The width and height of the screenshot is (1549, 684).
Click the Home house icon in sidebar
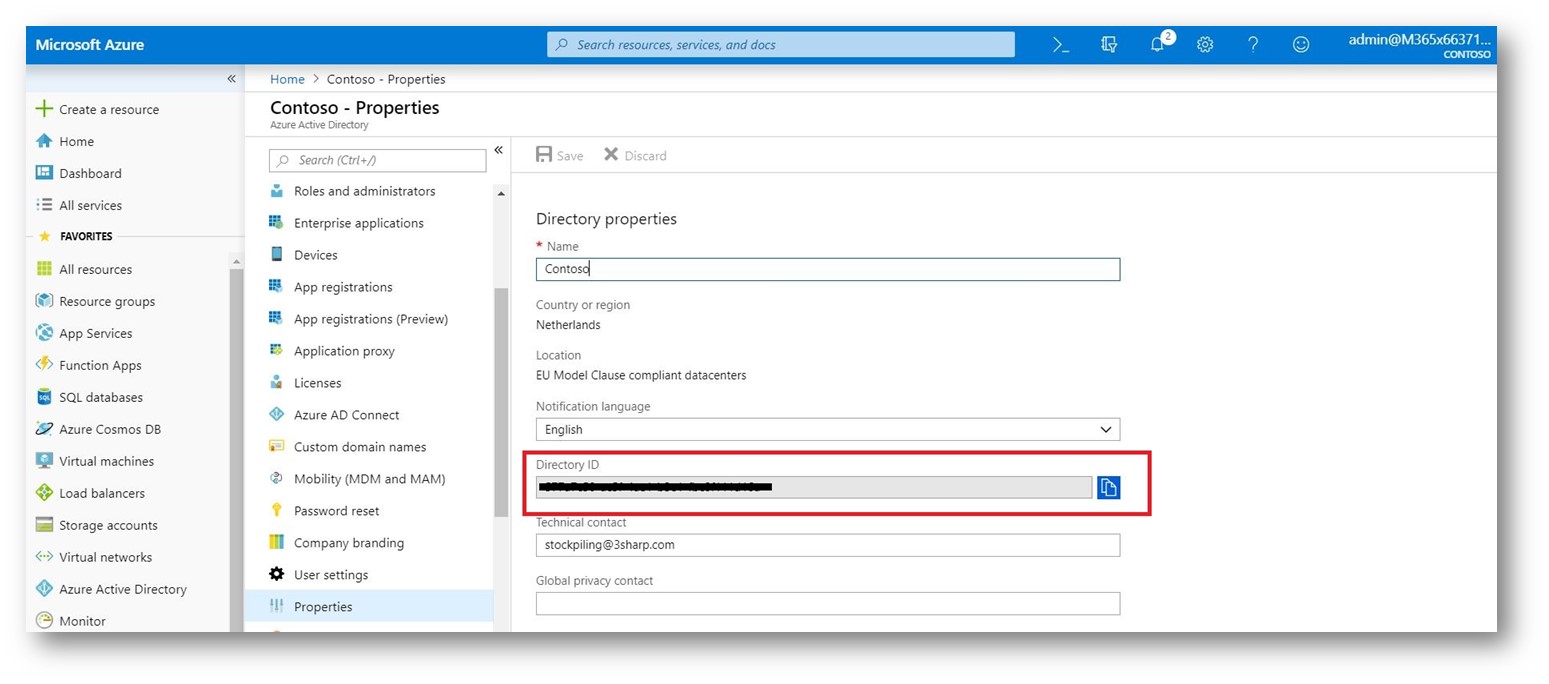point(44,141)
